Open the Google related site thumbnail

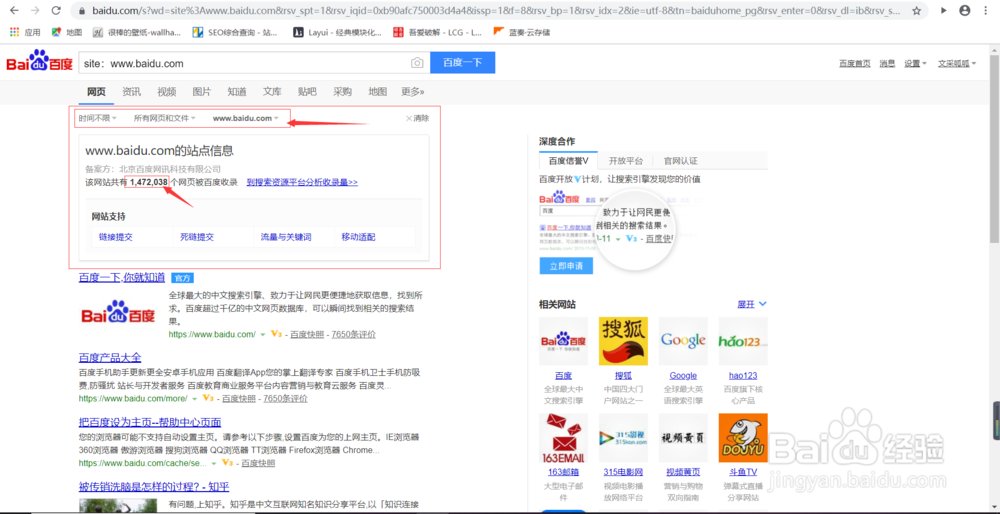(x=683, y=341)
